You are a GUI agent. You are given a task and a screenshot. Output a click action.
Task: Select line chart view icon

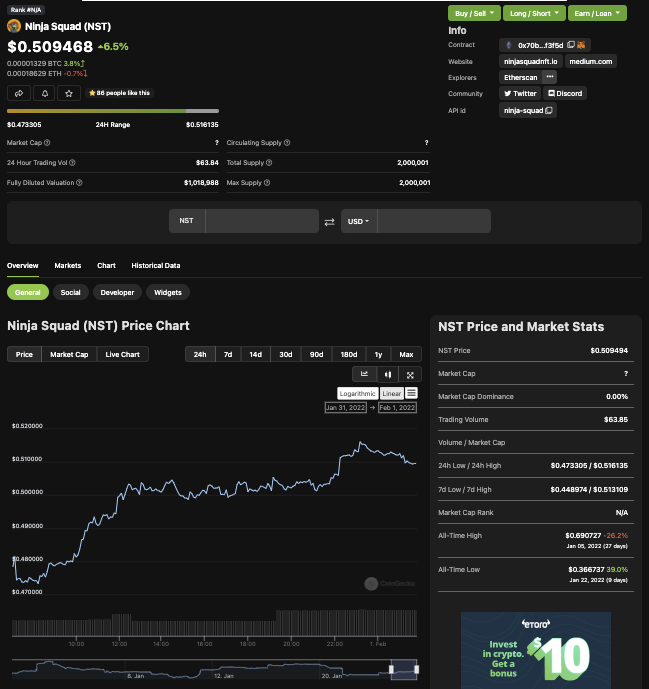pos(364,374)
